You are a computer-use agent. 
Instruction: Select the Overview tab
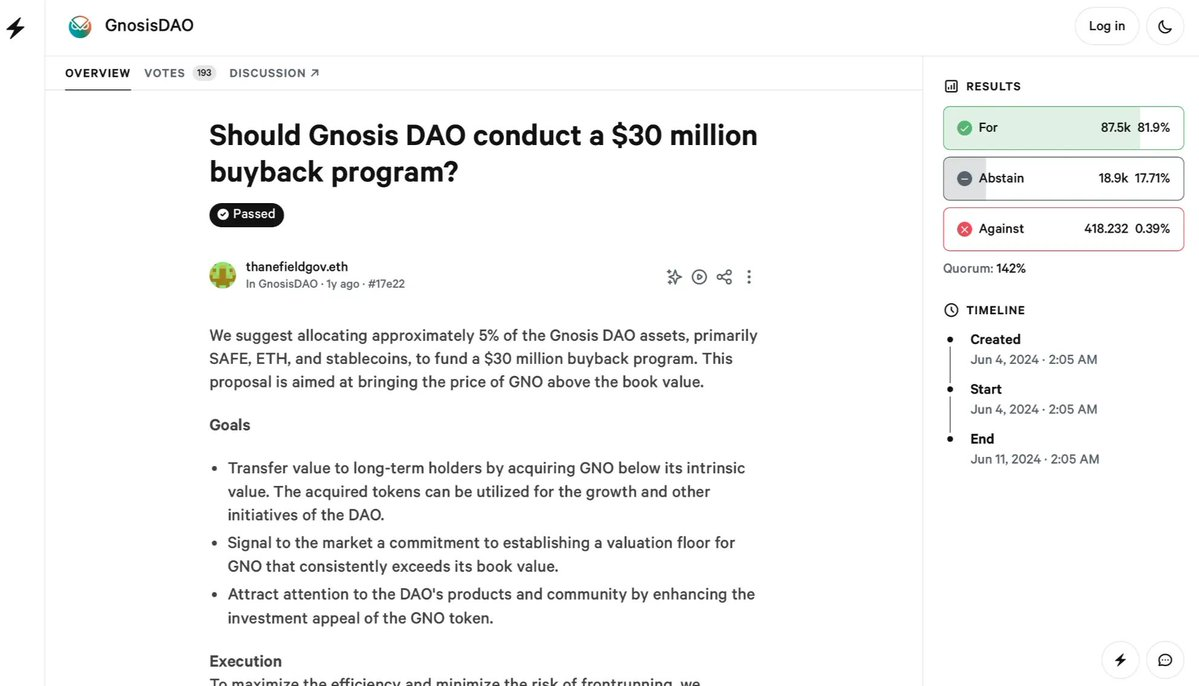(98, 73)
